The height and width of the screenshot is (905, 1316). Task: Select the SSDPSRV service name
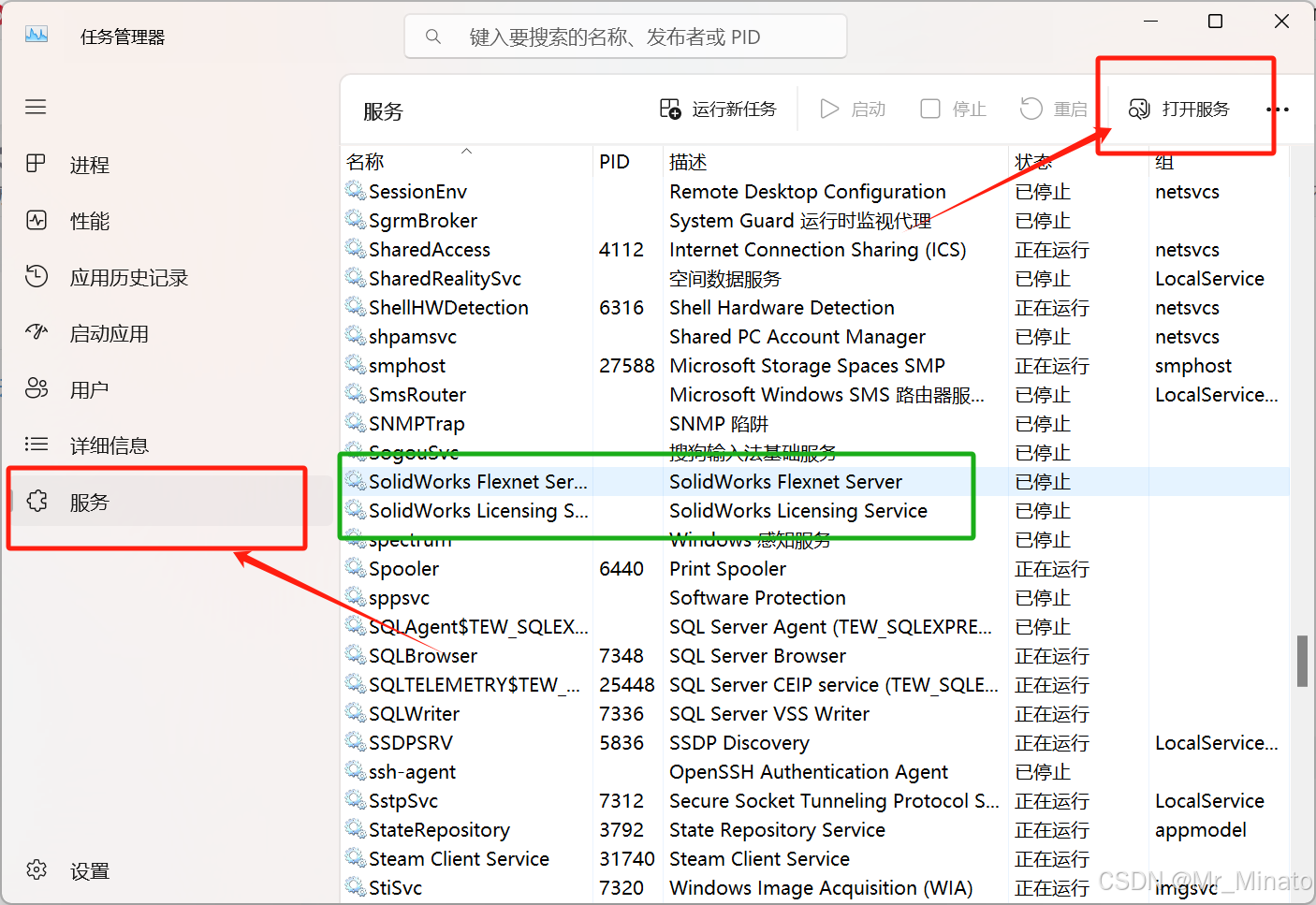(411, 742)
